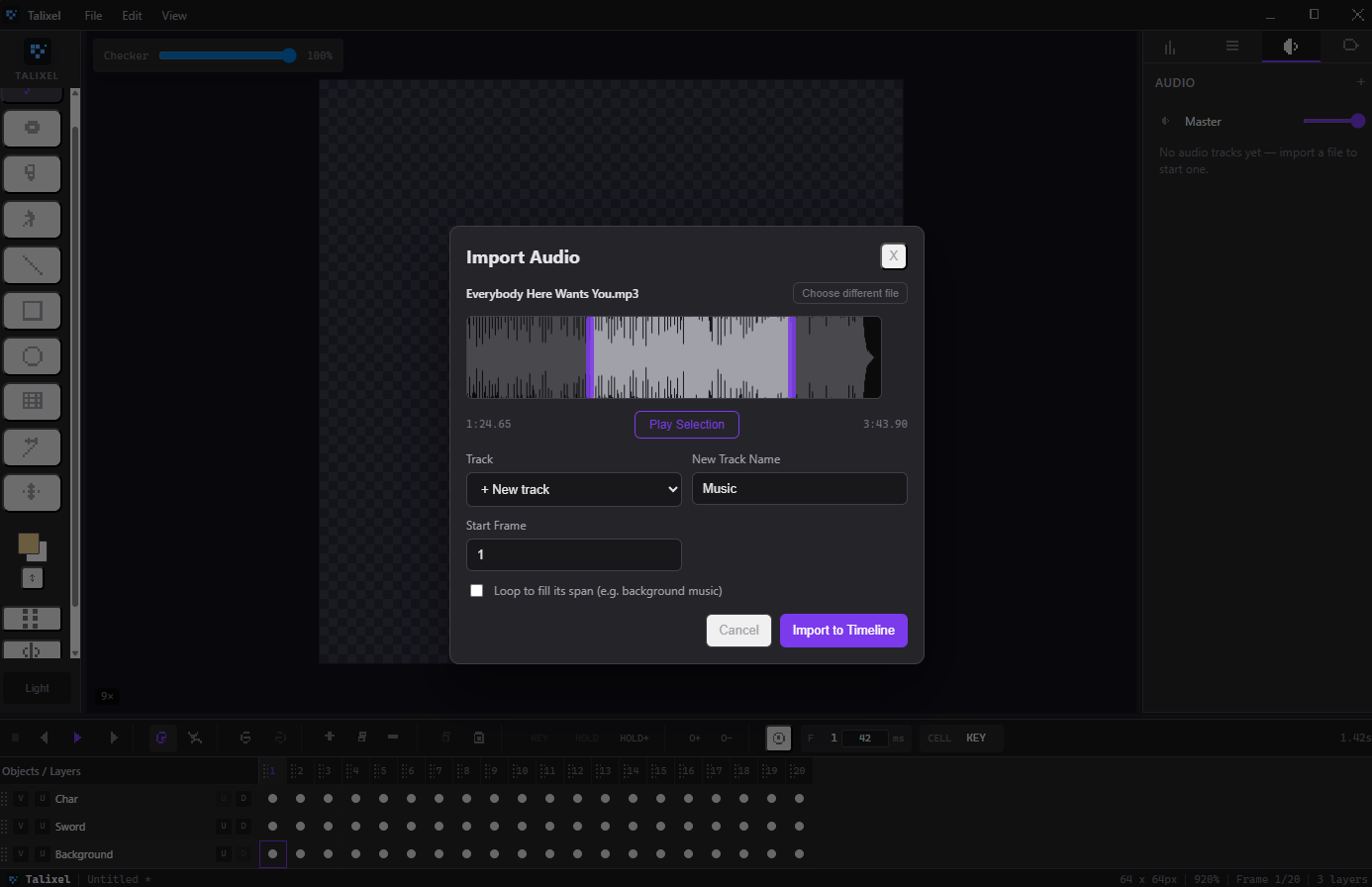Open the View menu
The image size is (1372, 887).
174,16
